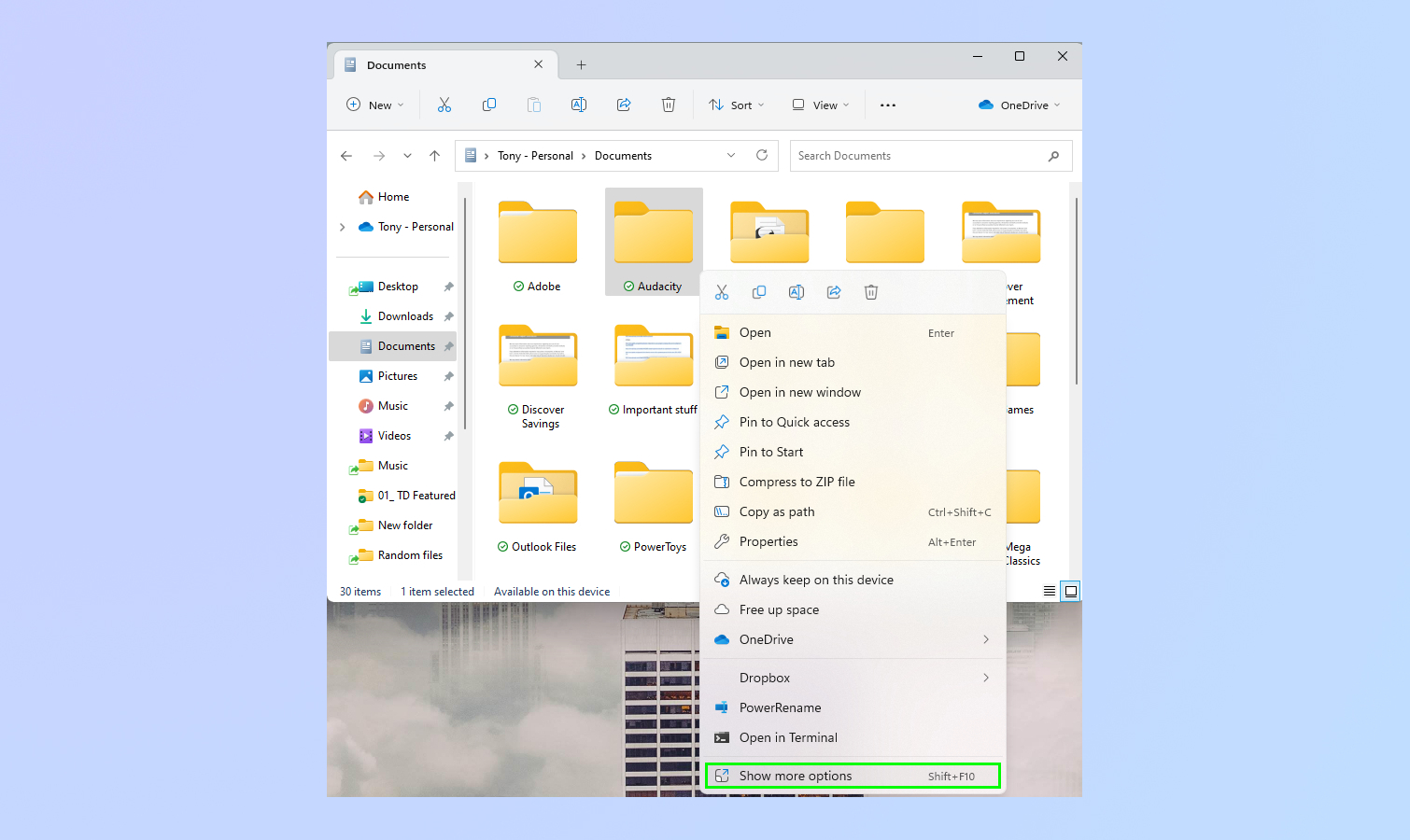Select Copy as path
The image size is (1410, 840).
click(x=853, y=511)
